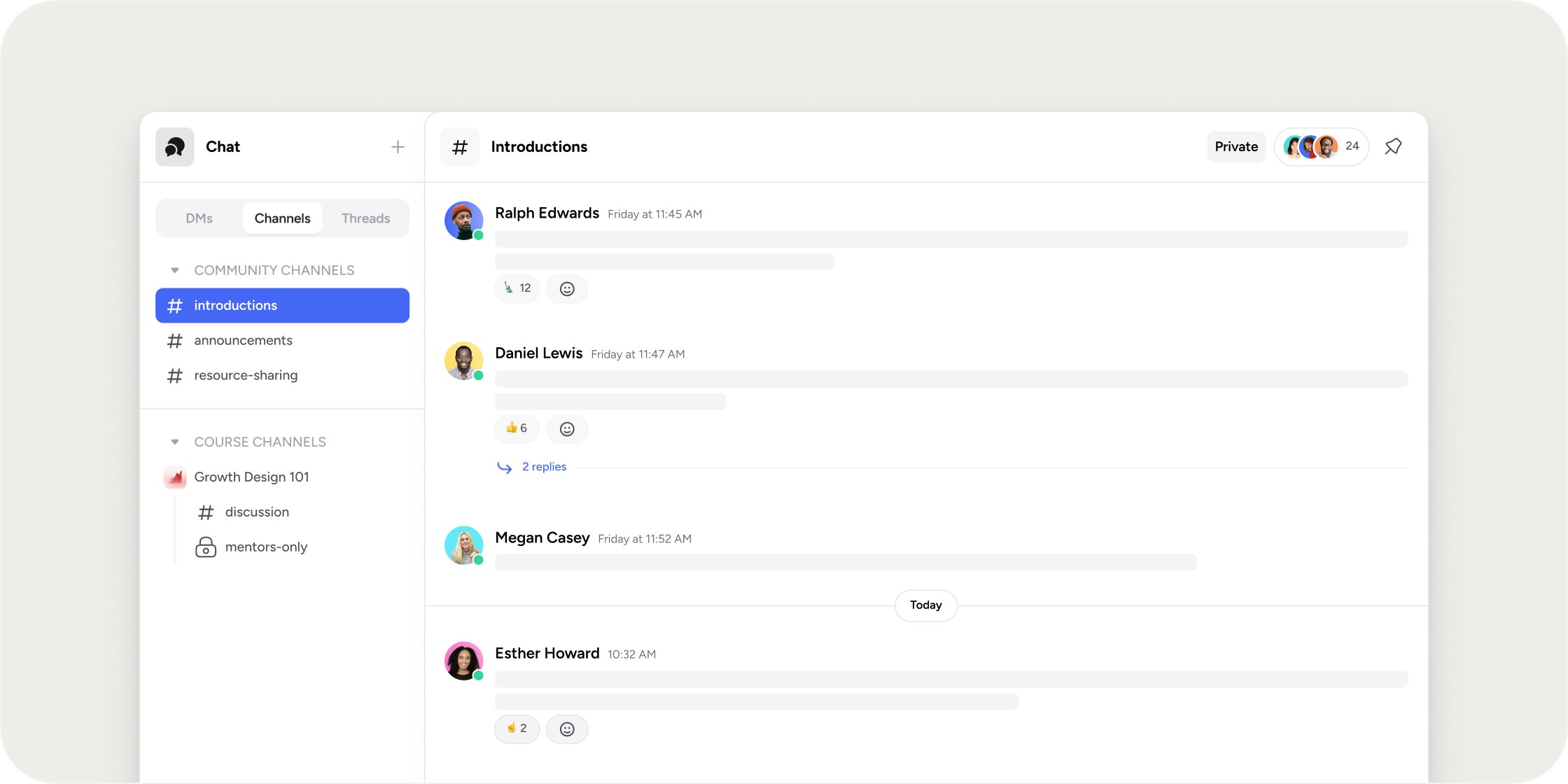The height and width of the screenshot is (784, 1568).
Task: Collapse the Course Channels section
Action: click(x=175, y=442)
